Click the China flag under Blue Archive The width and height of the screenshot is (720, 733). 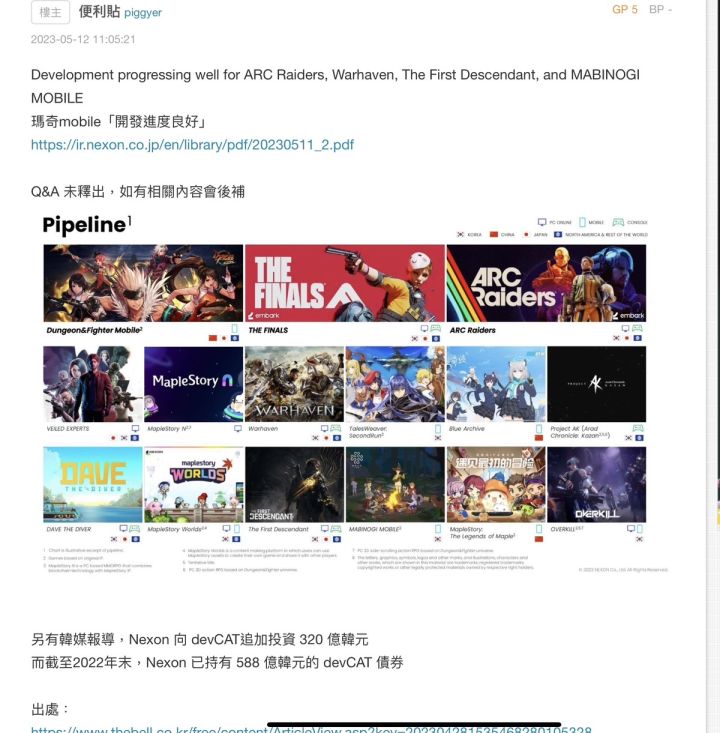point(539,438)
